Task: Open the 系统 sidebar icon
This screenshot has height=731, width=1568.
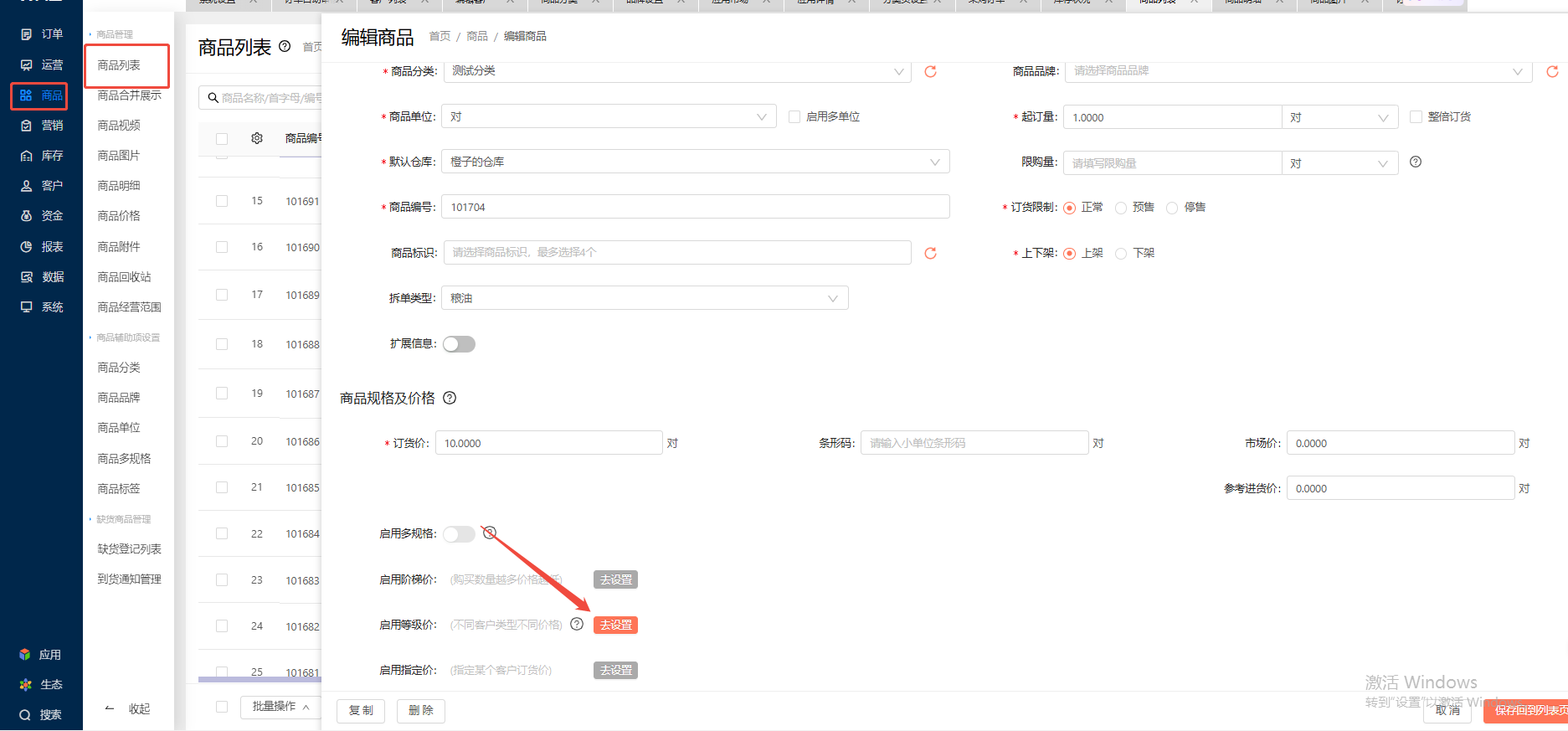Action: click(x=26, y=307)
